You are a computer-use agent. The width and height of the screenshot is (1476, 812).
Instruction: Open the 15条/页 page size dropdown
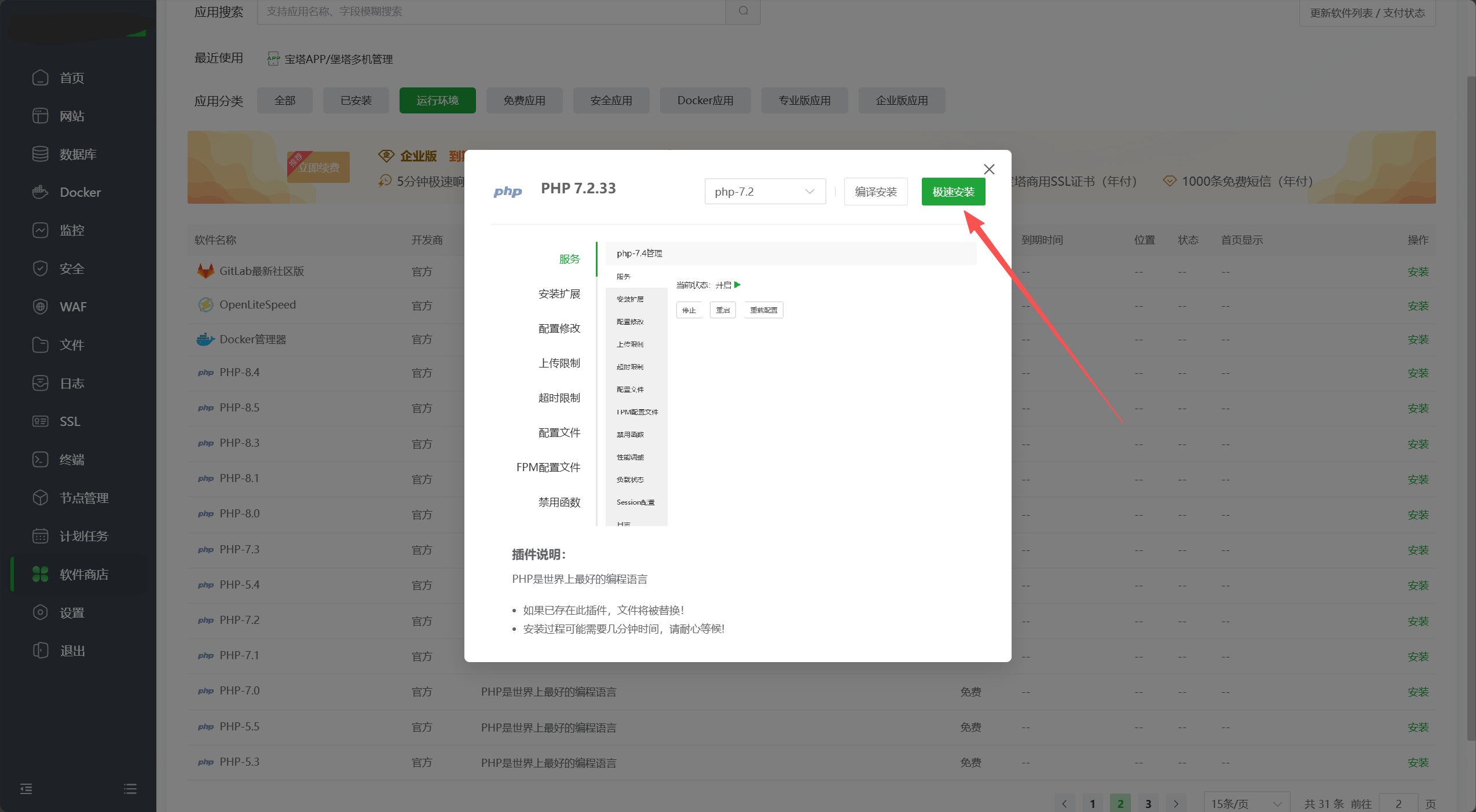click(1246, 803)
